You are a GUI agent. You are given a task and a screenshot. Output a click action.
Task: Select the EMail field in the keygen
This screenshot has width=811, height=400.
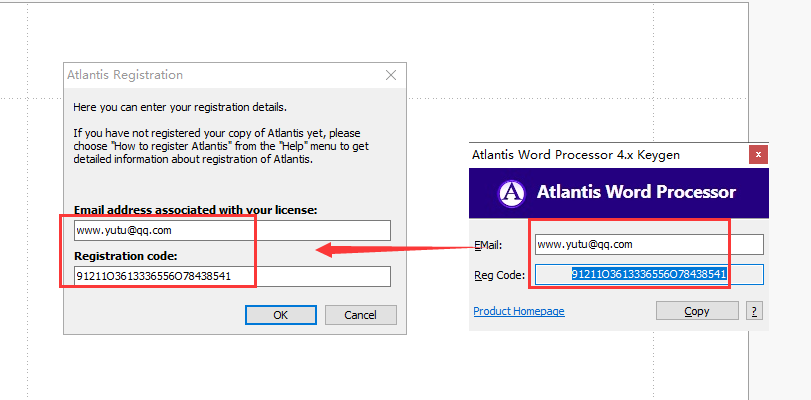[648, 244]
